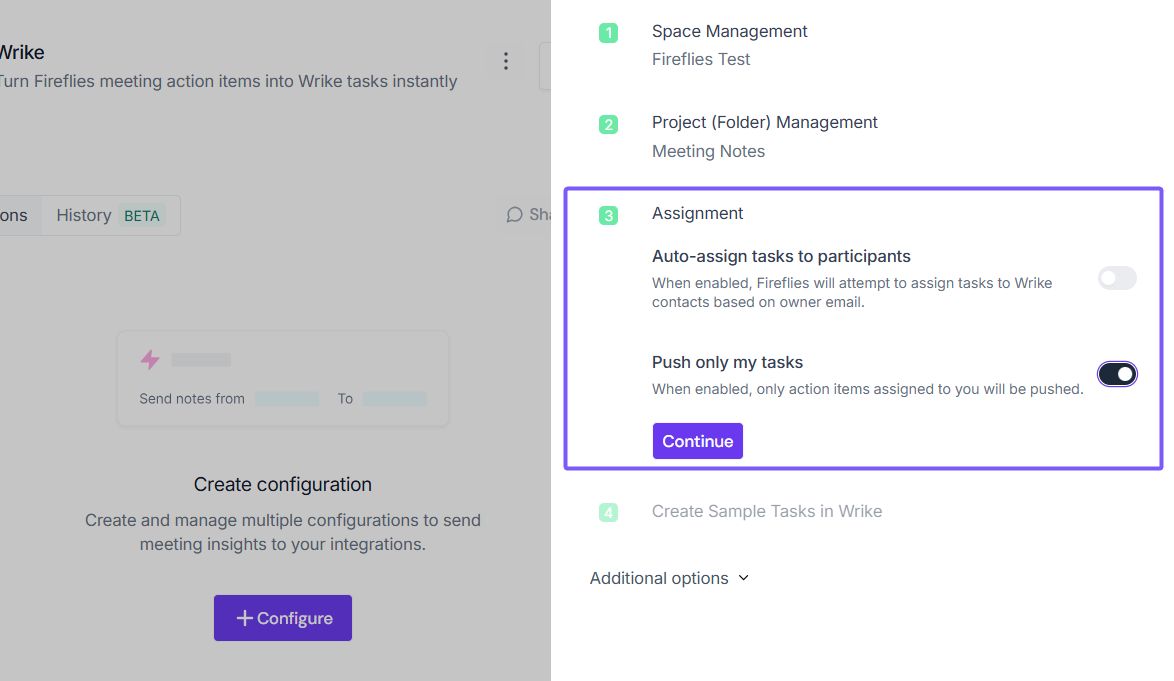Open the three-dot more options menu
The height and width of the screenshot is (681, 1174).
pyautogui.click(x=506, y=61)
